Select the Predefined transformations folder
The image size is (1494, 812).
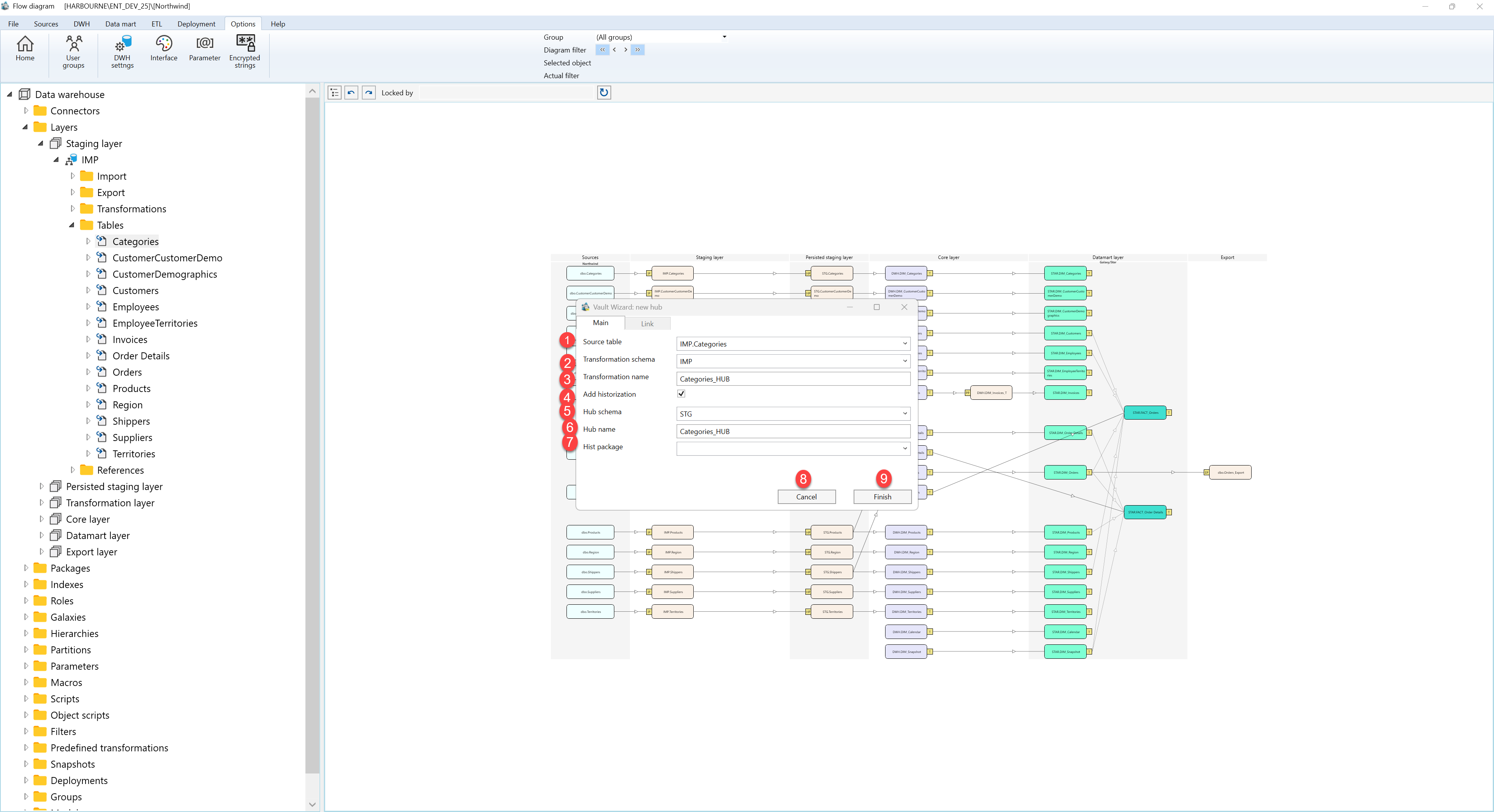[109, 748]
